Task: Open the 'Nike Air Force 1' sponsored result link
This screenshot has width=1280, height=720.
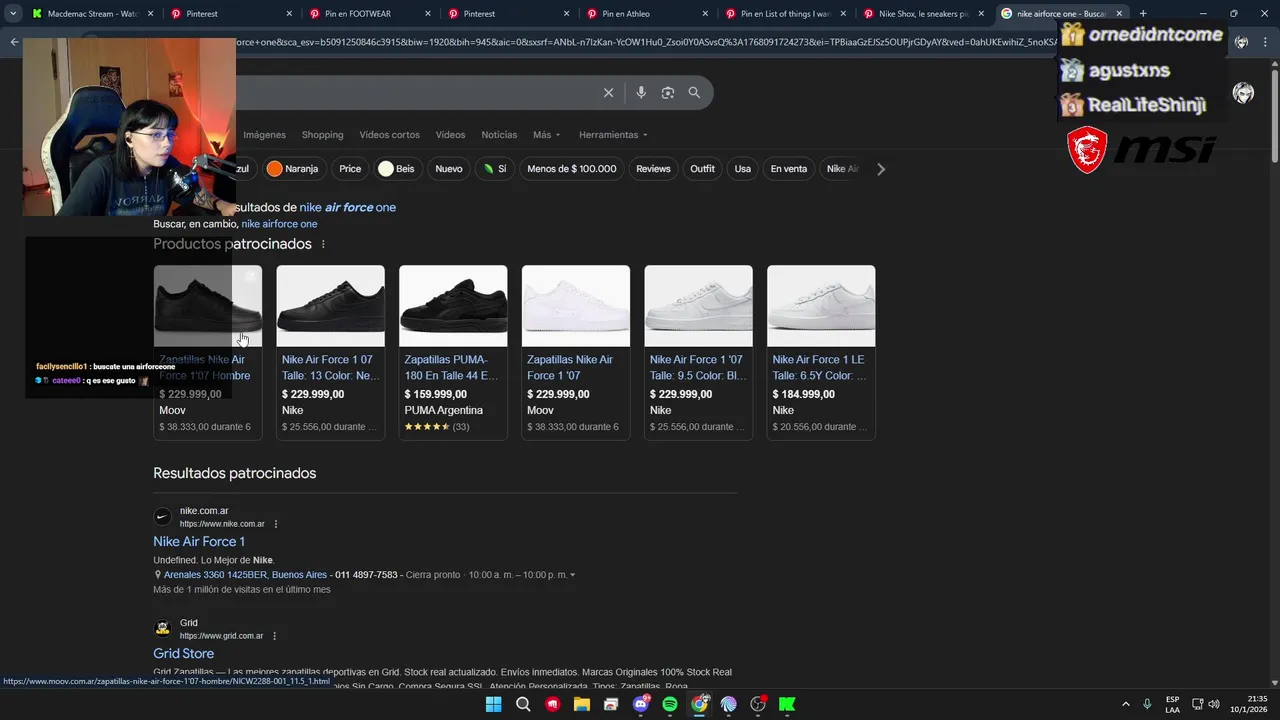Action: tap(199, 542)
